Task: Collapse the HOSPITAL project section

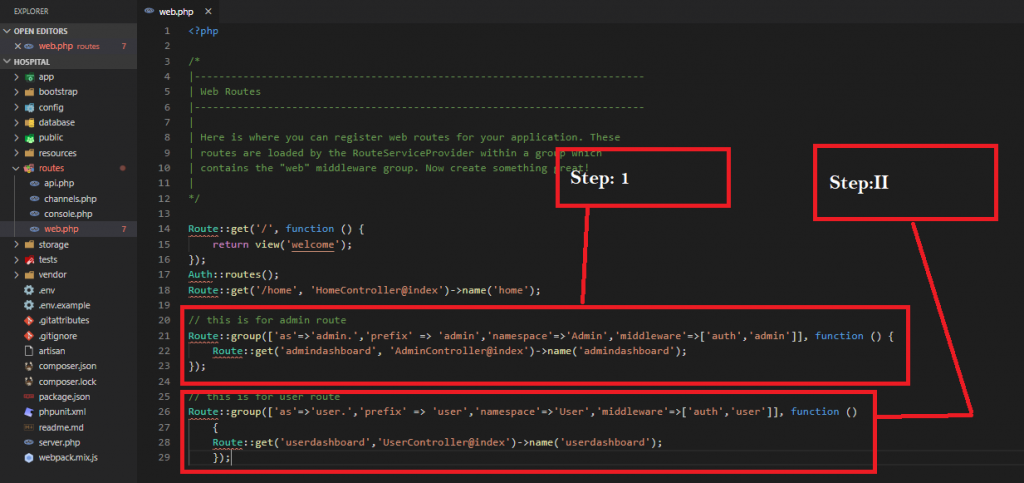Action: tap(7, 62)
